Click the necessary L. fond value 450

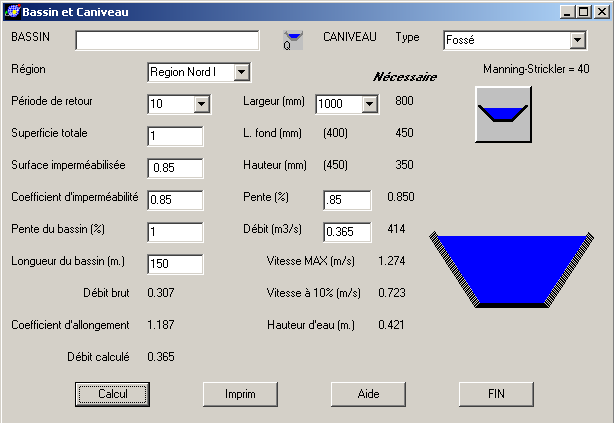[x=404, y=133]
